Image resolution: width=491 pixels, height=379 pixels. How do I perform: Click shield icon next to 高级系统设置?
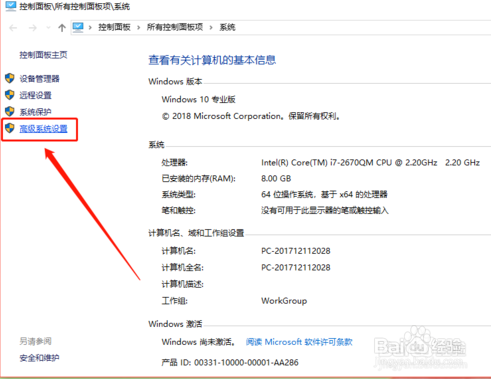(x=10, y=128)
